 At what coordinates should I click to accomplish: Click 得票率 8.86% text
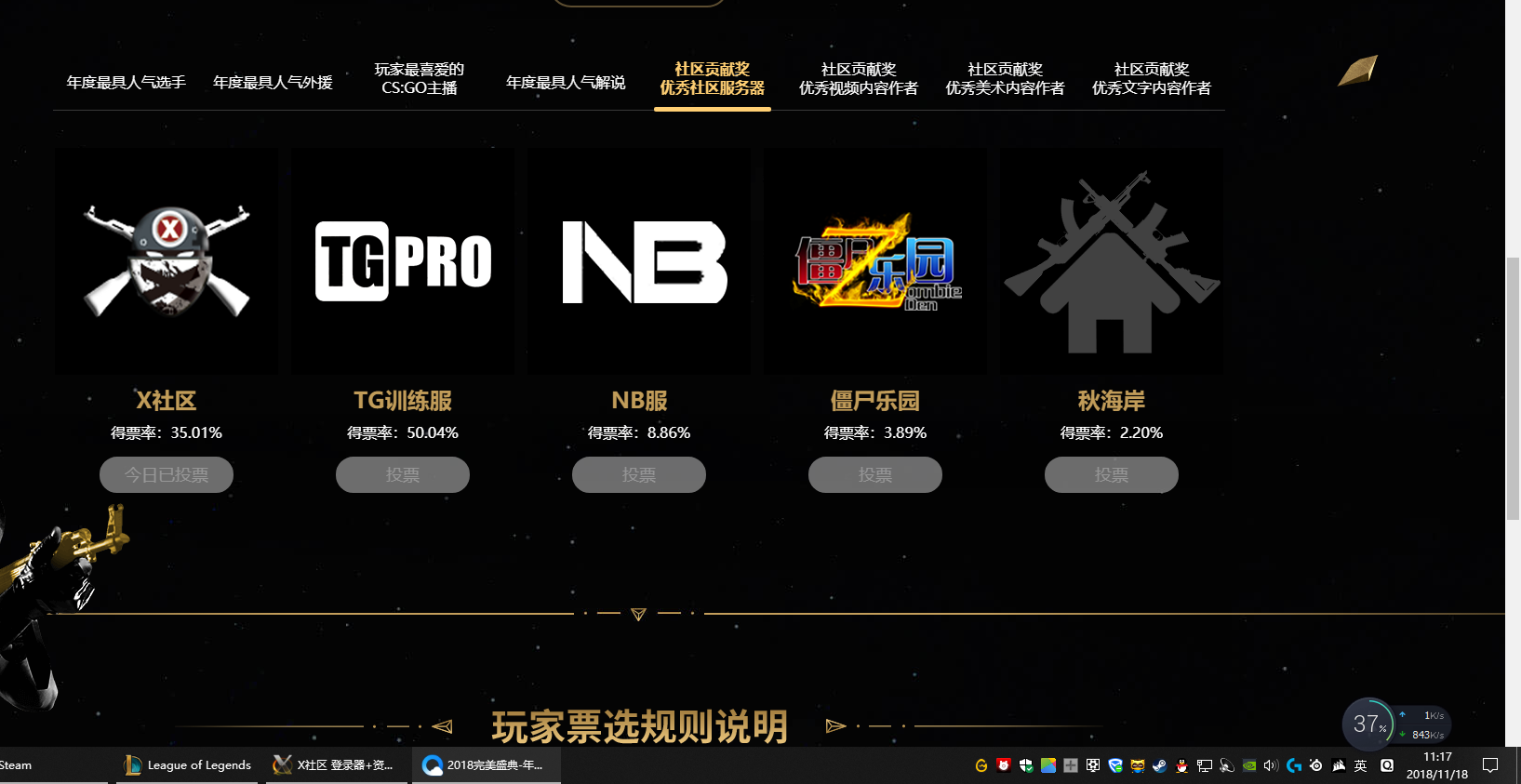click(639, 432)
